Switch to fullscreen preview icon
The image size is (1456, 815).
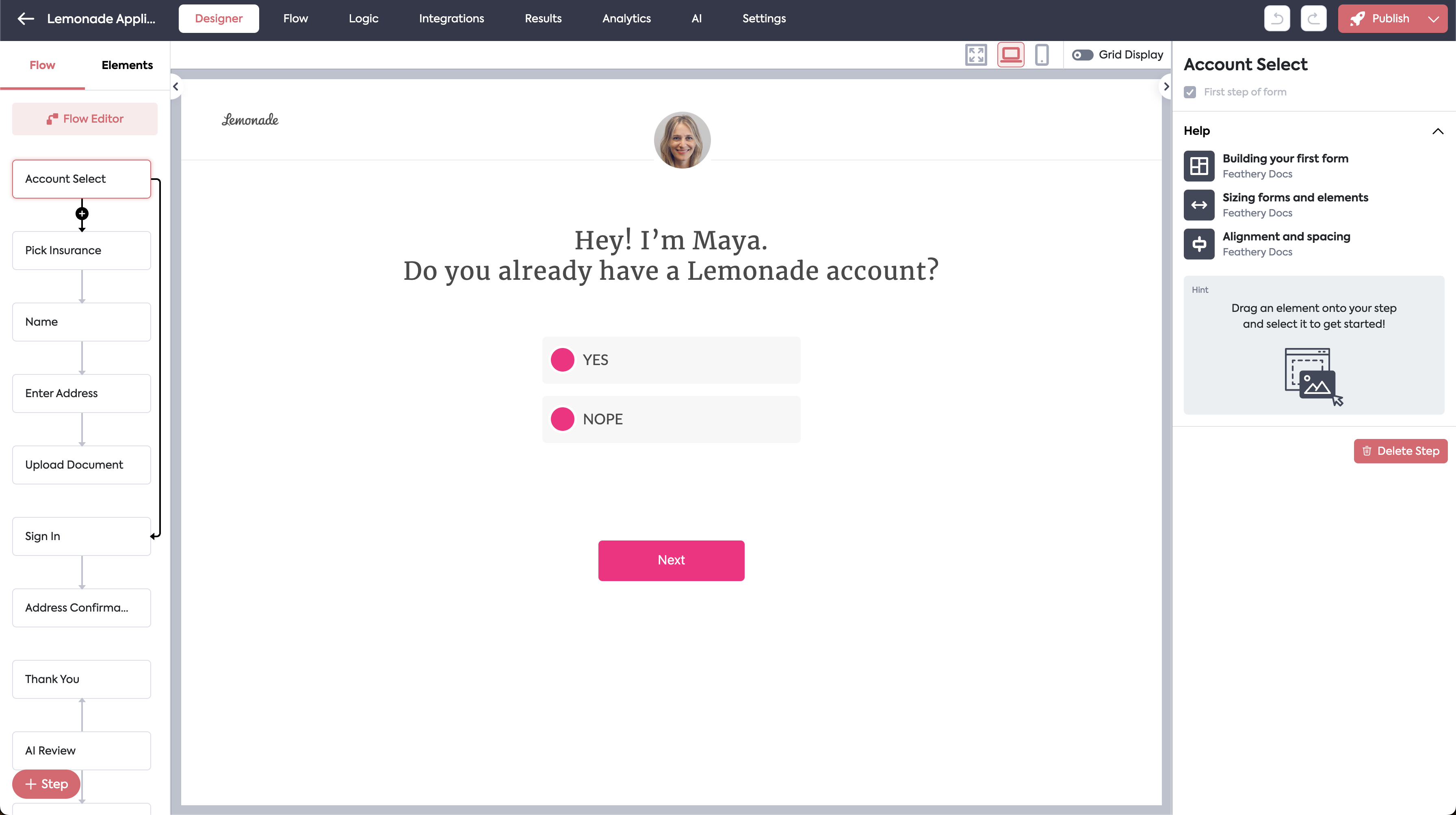coord(975,55)
